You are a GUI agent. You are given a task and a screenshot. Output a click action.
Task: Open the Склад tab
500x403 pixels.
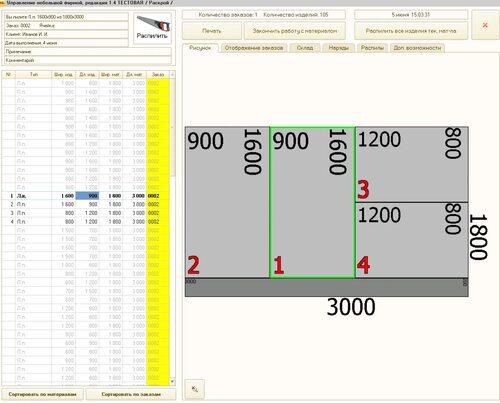pos(305,48)
